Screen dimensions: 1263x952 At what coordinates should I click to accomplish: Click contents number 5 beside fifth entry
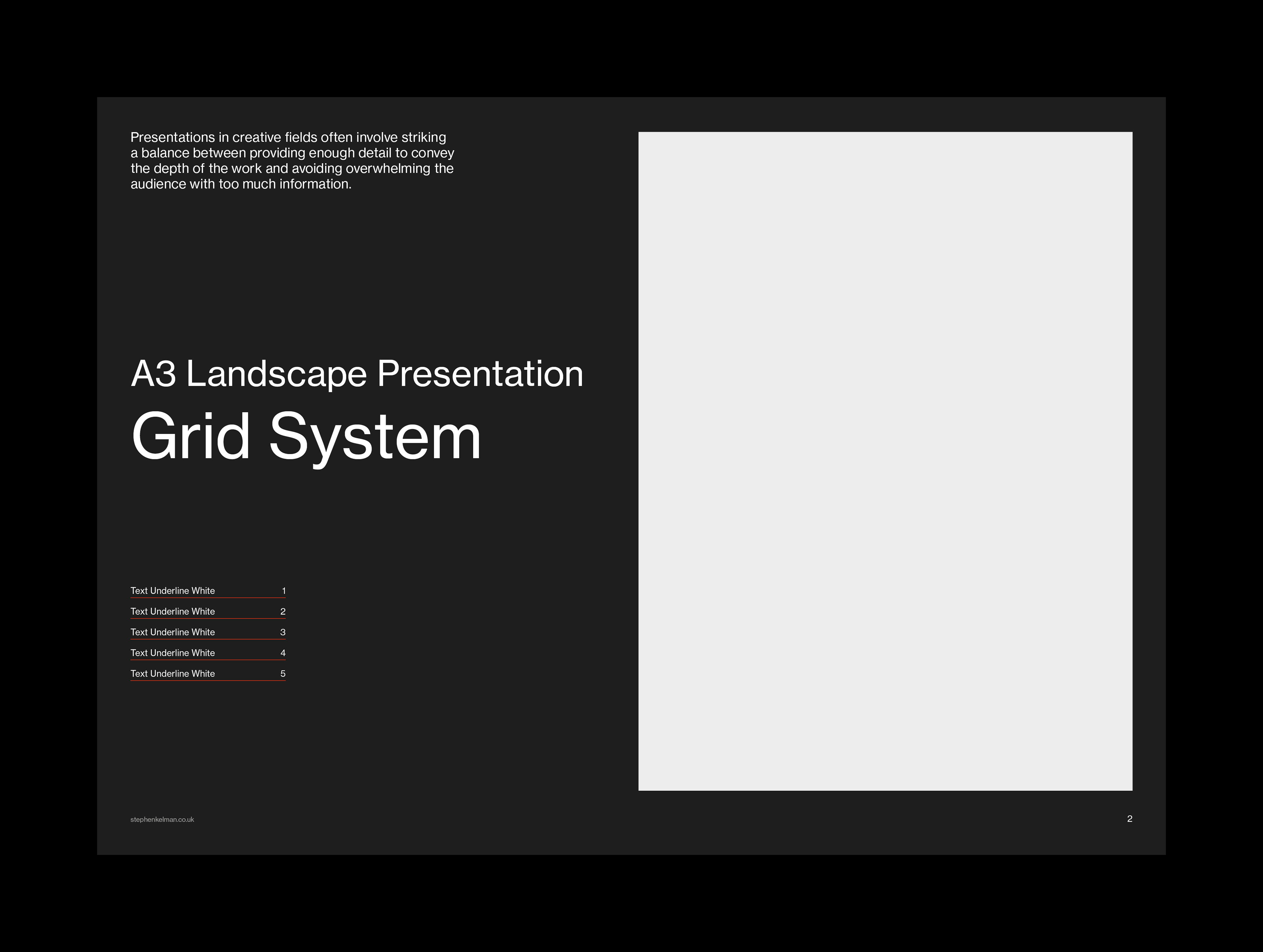coord(283,673)
